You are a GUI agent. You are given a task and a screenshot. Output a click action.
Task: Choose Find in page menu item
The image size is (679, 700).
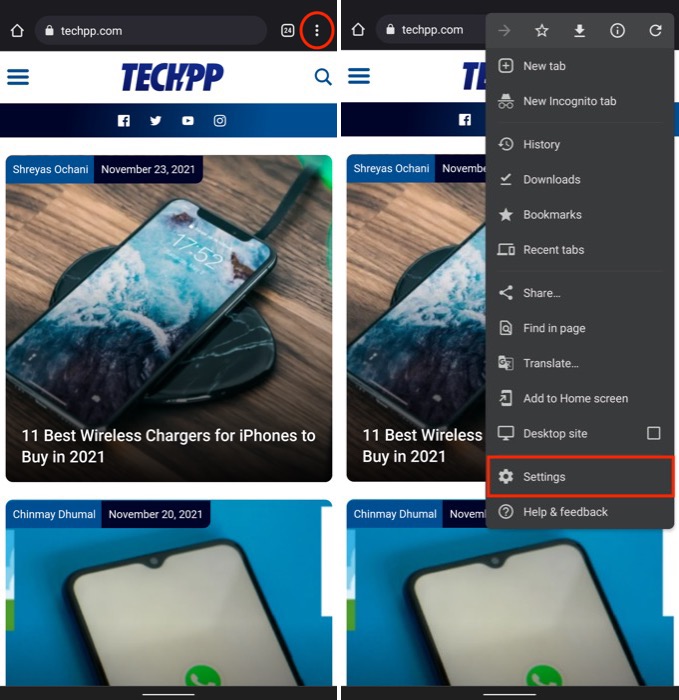coord(554,328)
